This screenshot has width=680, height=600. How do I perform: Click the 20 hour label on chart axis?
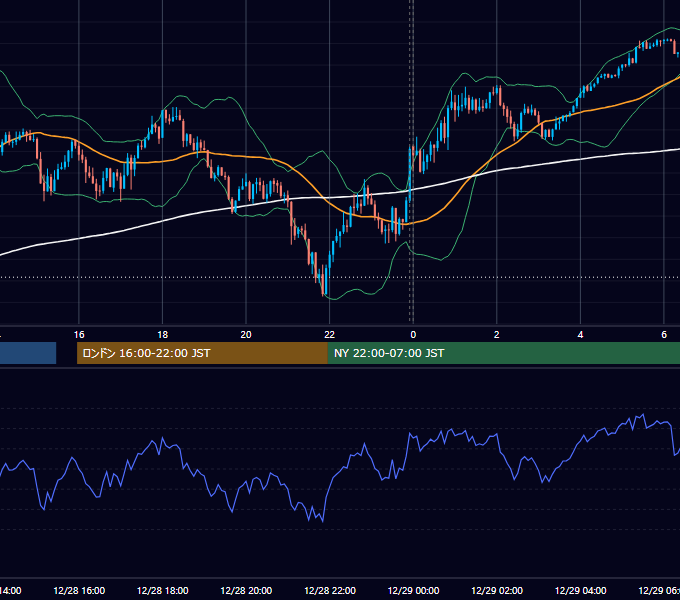click(246, 335)
